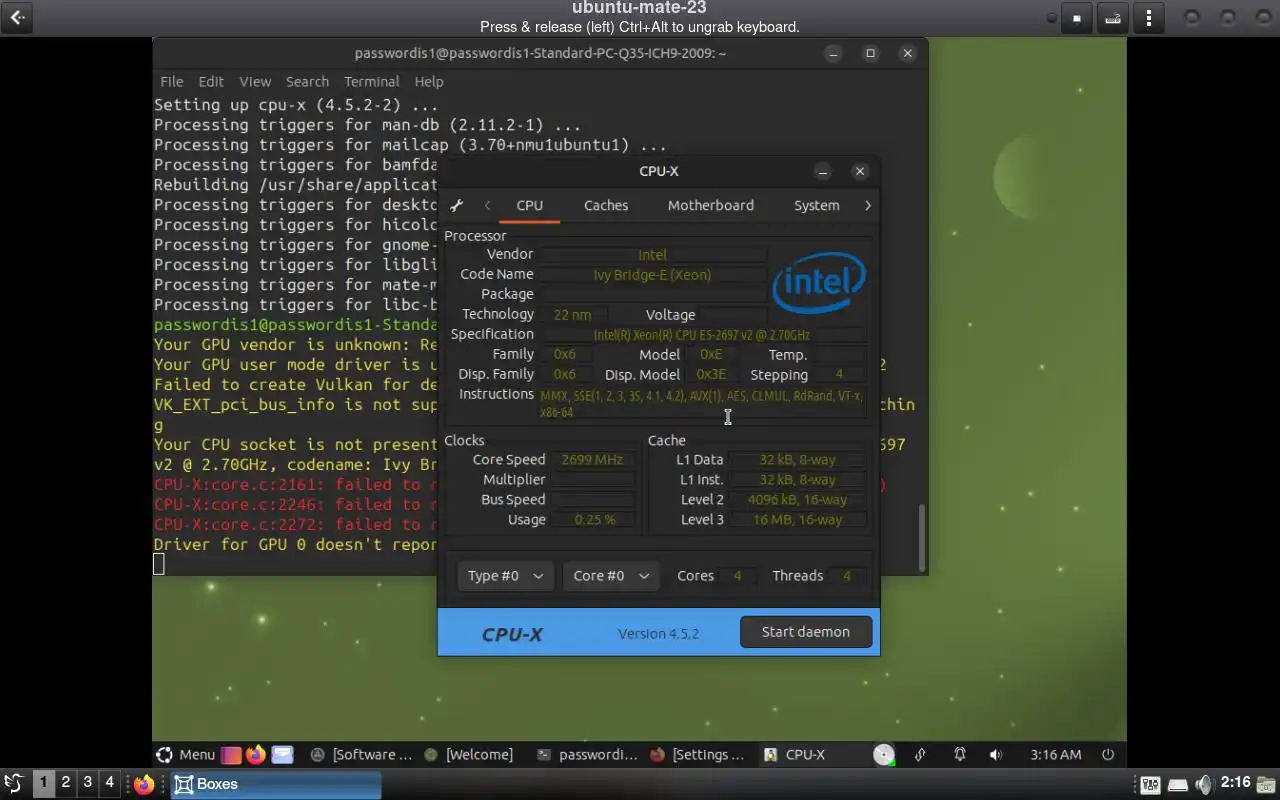Click host network tray icon
Viewport: 1280px width, 800px height.
pyautogui.click(x=1178, y=784)
